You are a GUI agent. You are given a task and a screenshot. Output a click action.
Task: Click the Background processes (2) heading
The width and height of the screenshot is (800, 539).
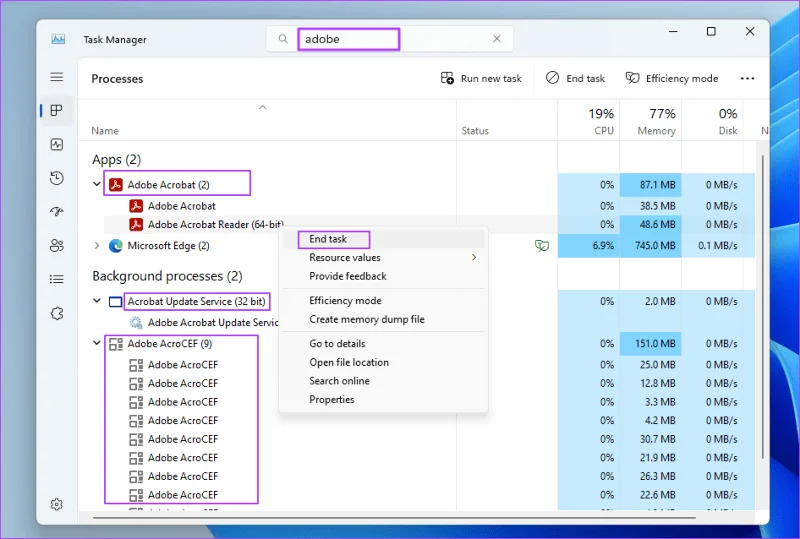167,276
